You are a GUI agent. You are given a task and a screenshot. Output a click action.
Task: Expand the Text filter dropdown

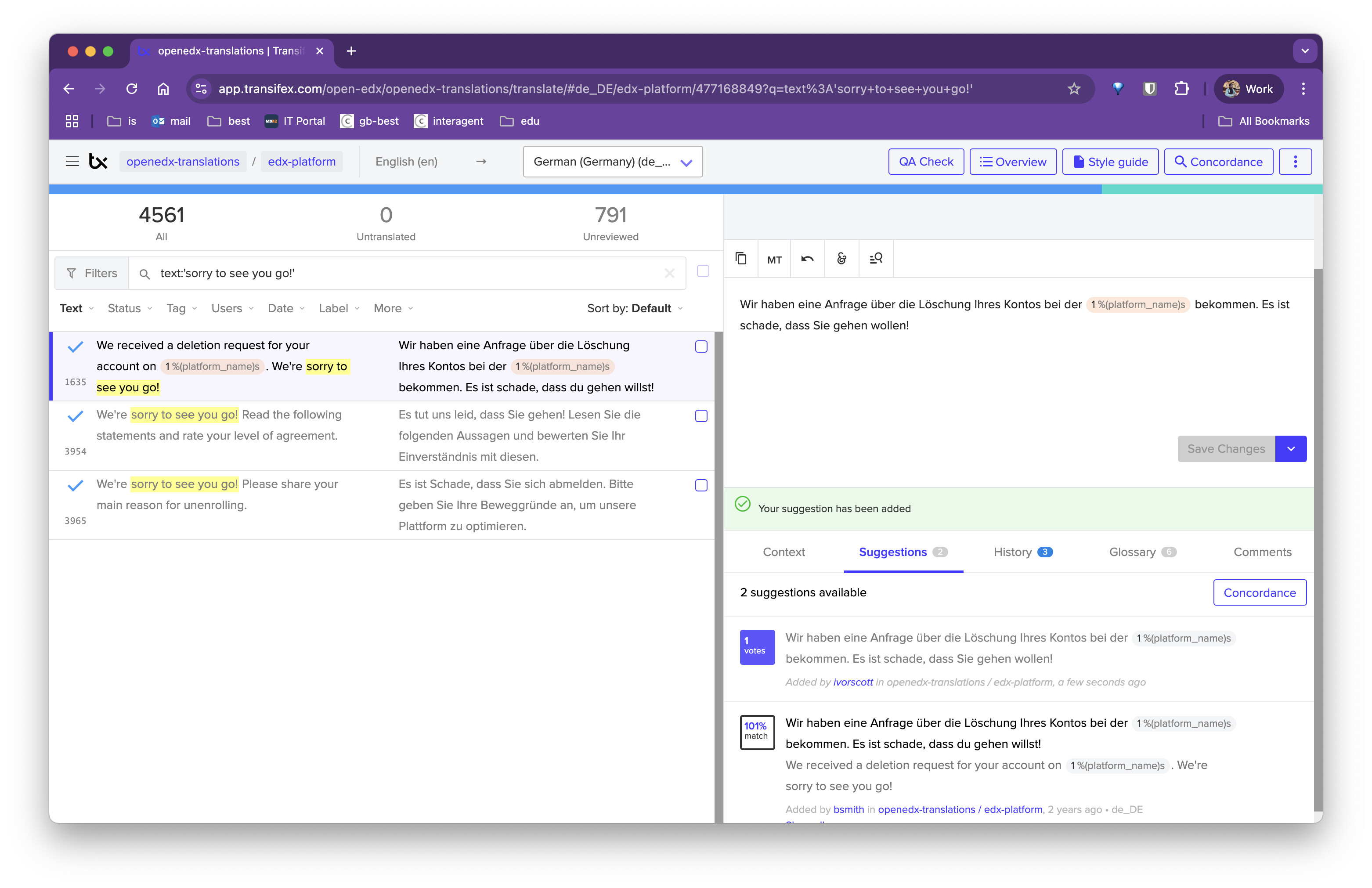(x=77, y=308)
